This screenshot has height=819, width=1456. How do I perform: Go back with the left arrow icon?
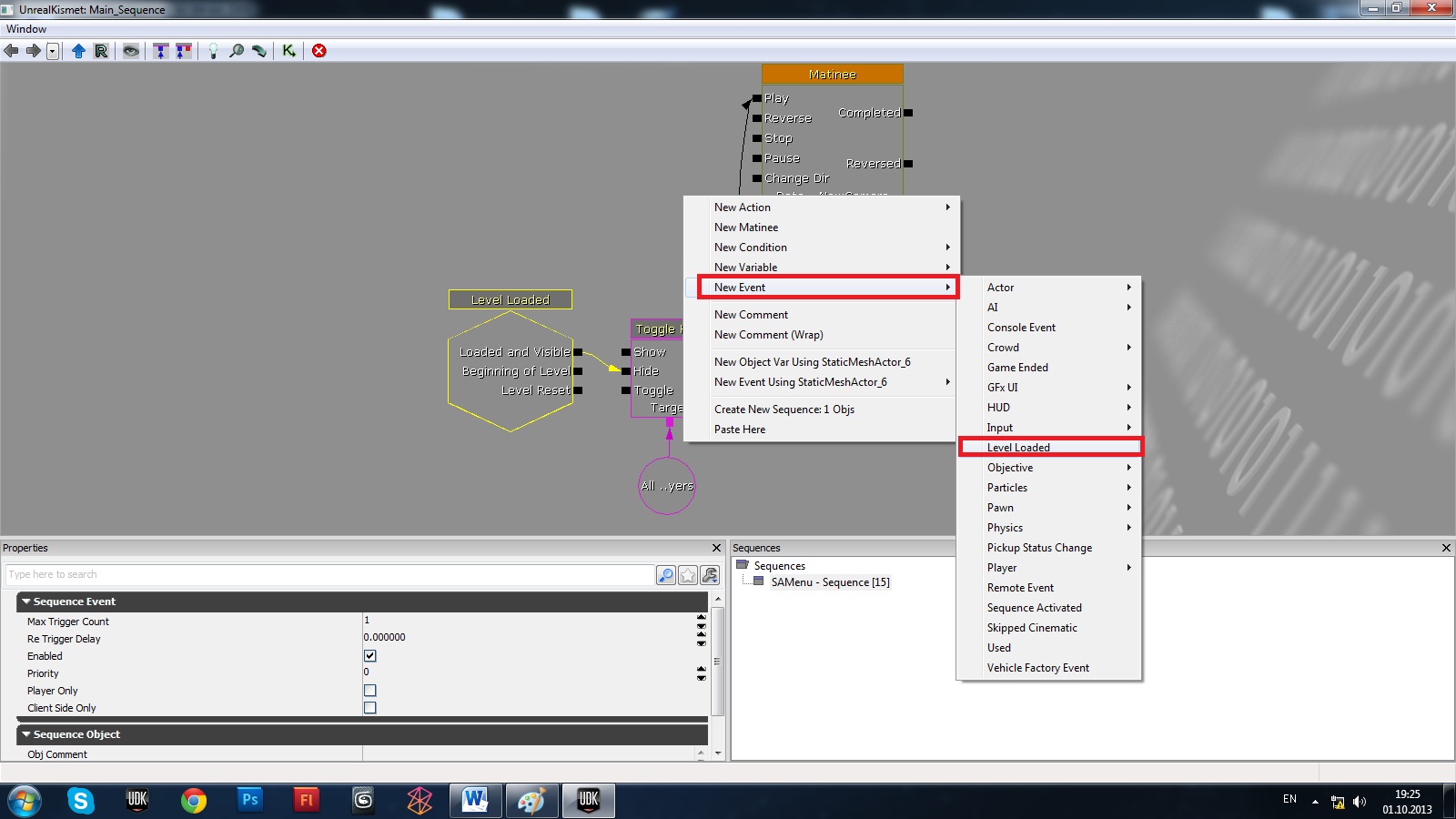coord(11,51)
